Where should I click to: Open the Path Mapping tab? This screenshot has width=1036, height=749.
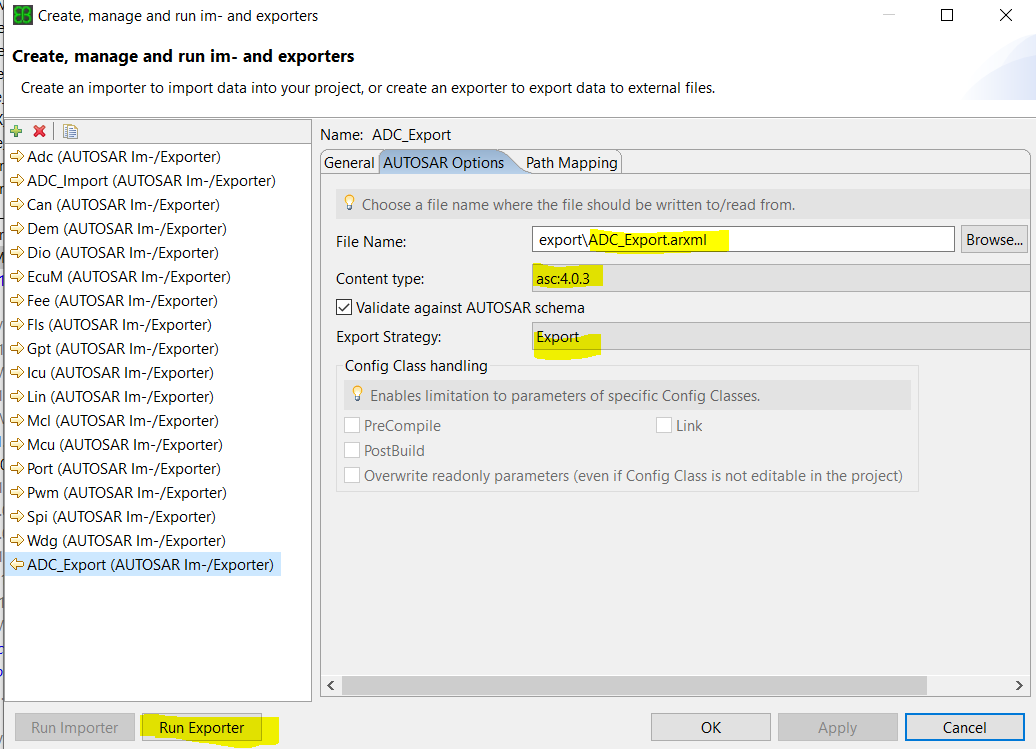pyautogui.click(x=572, y=162)
